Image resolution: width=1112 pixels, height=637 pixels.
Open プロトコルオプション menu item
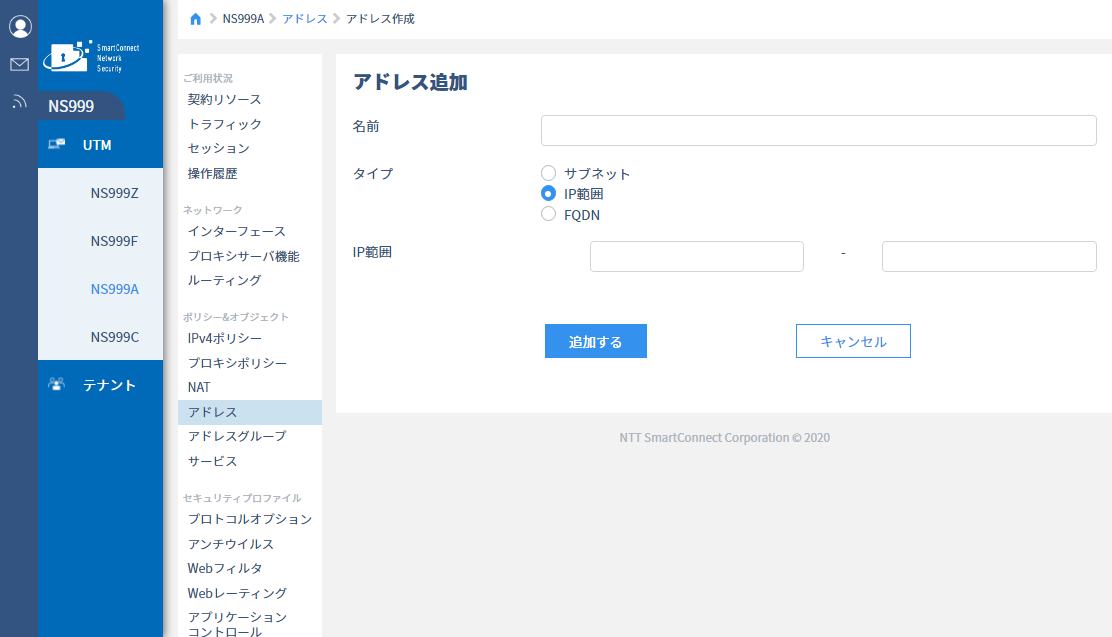pyautogui.click(x=250, y=519)
